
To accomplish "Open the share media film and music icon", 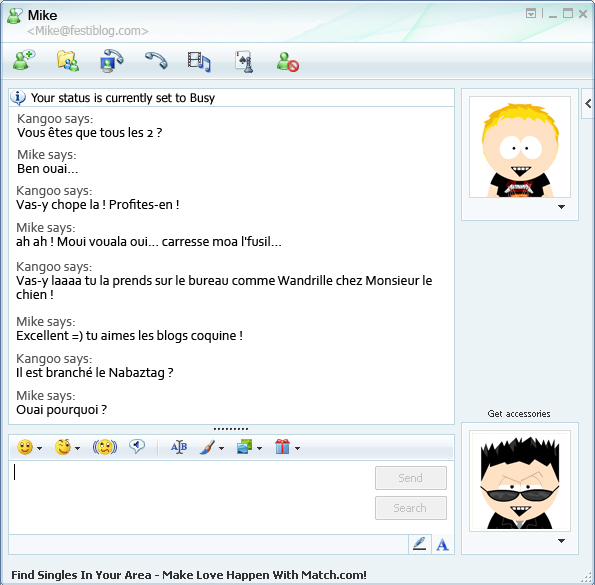I will [199, 61].
